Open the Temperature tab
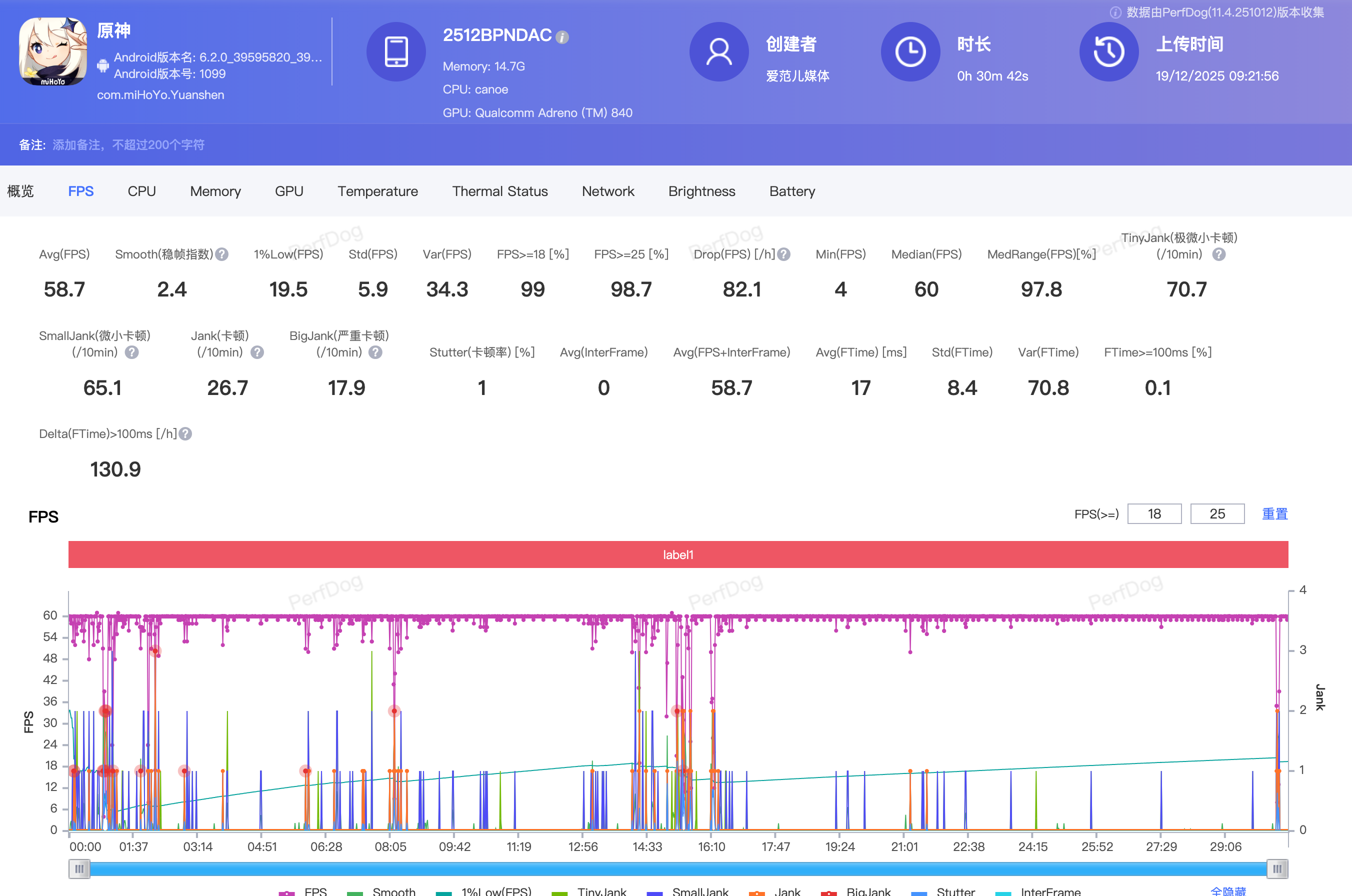Image resolution: width=1352 pixels, height=896 pixels. pos(377,191)
